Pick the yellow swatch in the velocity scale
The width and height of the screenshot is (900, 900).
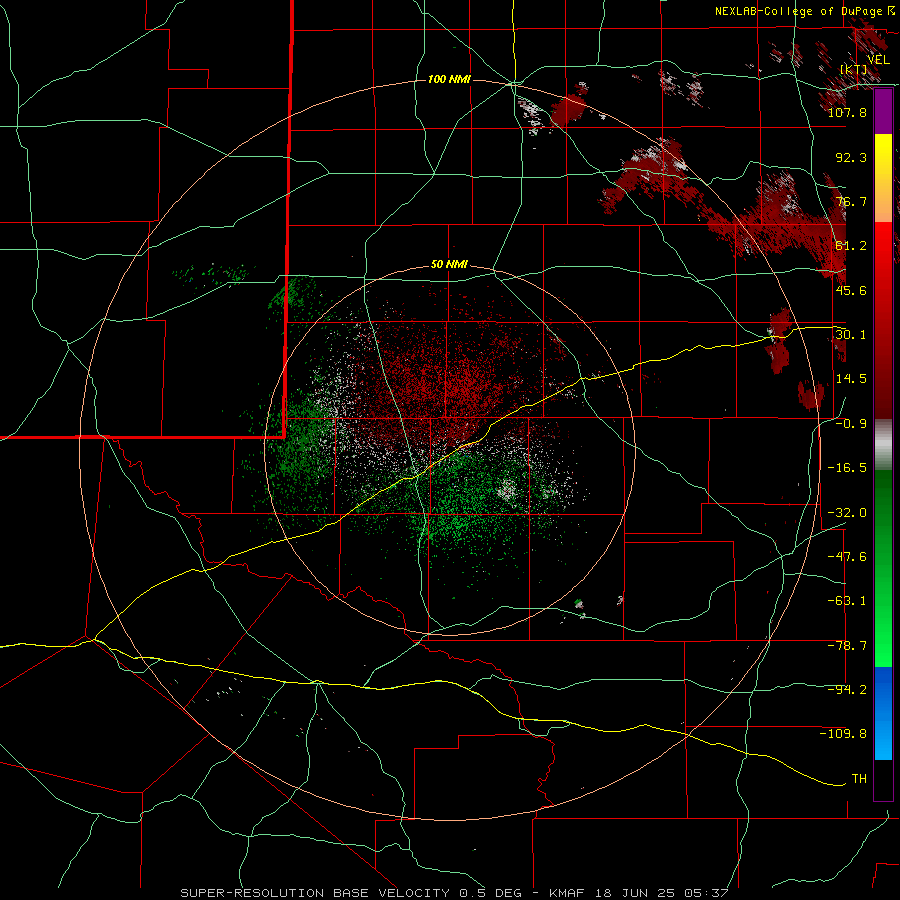pyautogui.click(x=883, y=157)
